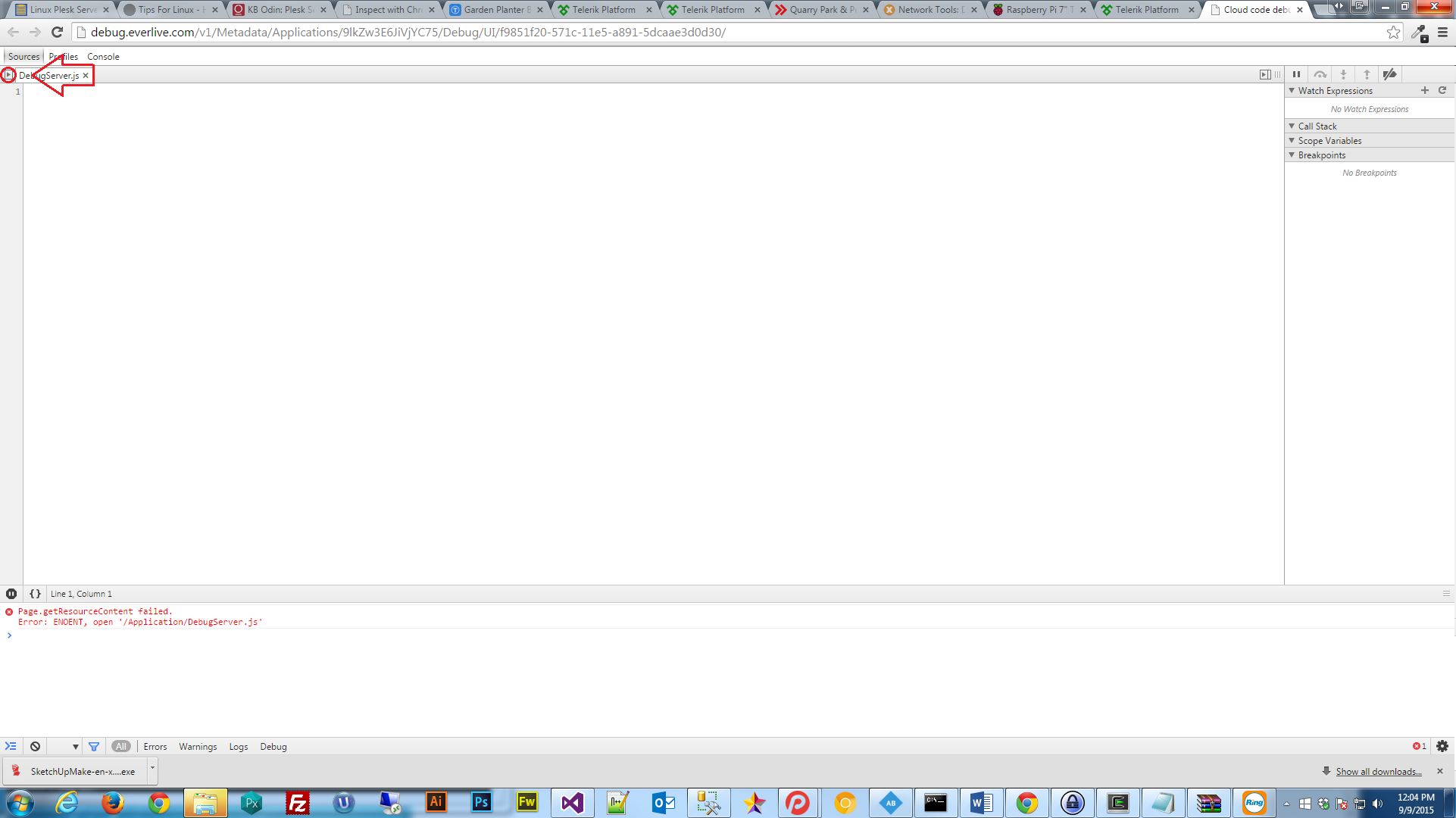Toggle the console filter funnel
Screen dimensions: 1456x818
pos(94,747)
